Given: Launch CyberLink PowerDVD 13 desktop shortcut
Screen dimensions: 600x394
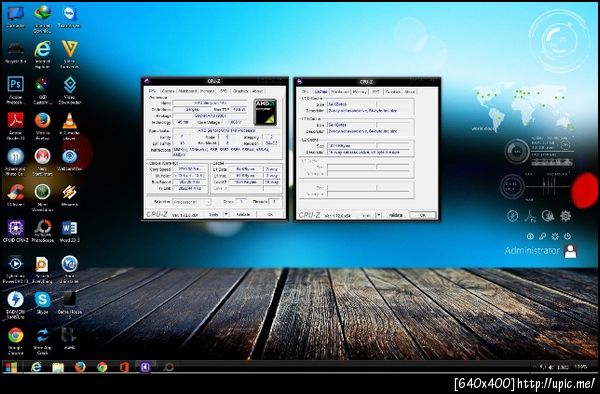Looking at the screenshot, I should 15,269.
